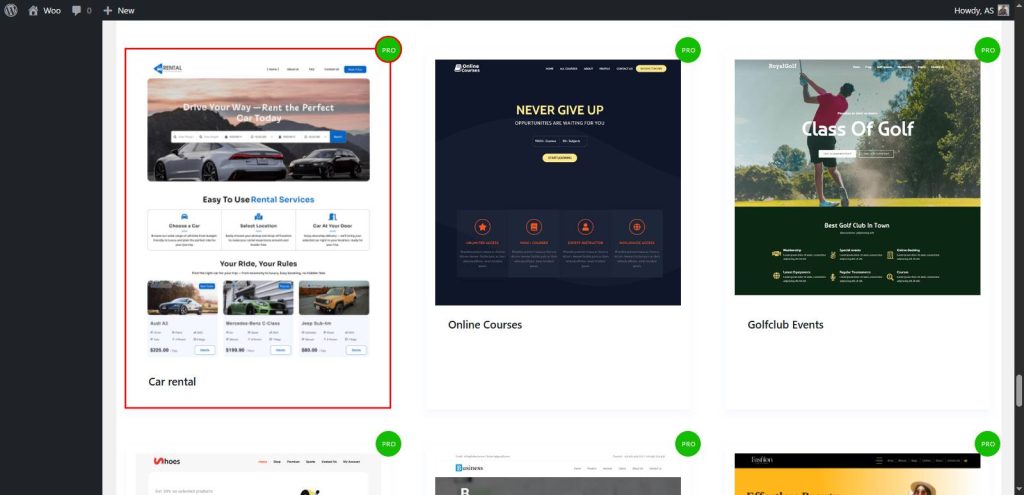
Task: Click the PRO badge on Golfclub Events
Action: (987, 50)
